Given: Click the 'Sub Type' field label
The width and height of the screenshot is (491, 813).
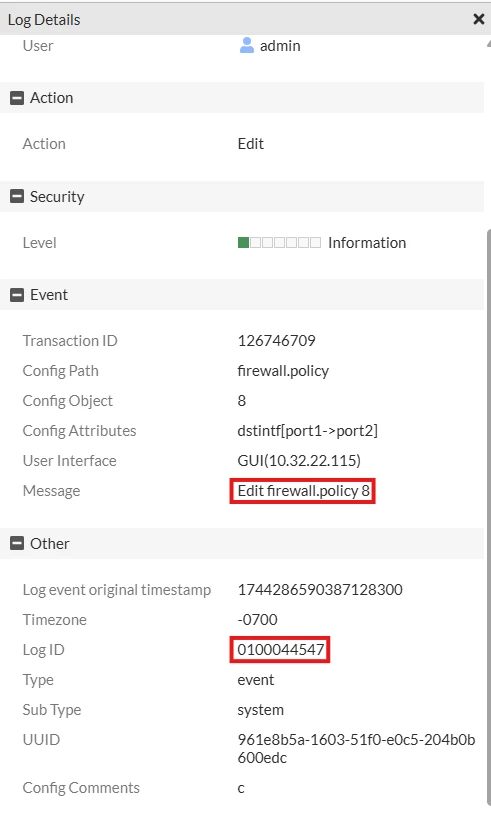Looking at the screenshot, I should [52, 710].
